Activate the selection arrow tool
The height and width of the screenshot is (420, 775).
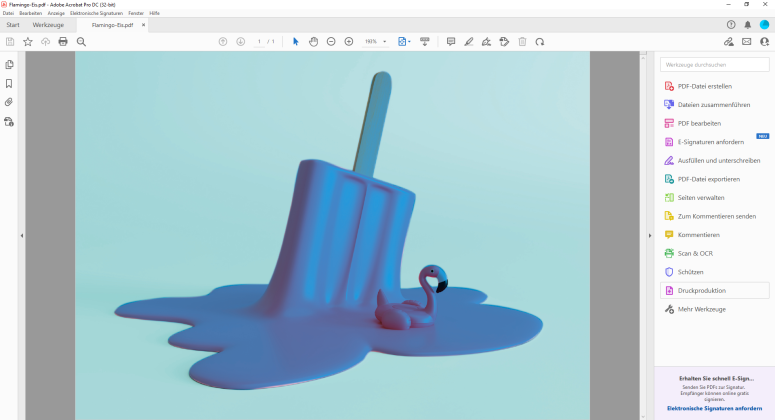coord(296,42)
